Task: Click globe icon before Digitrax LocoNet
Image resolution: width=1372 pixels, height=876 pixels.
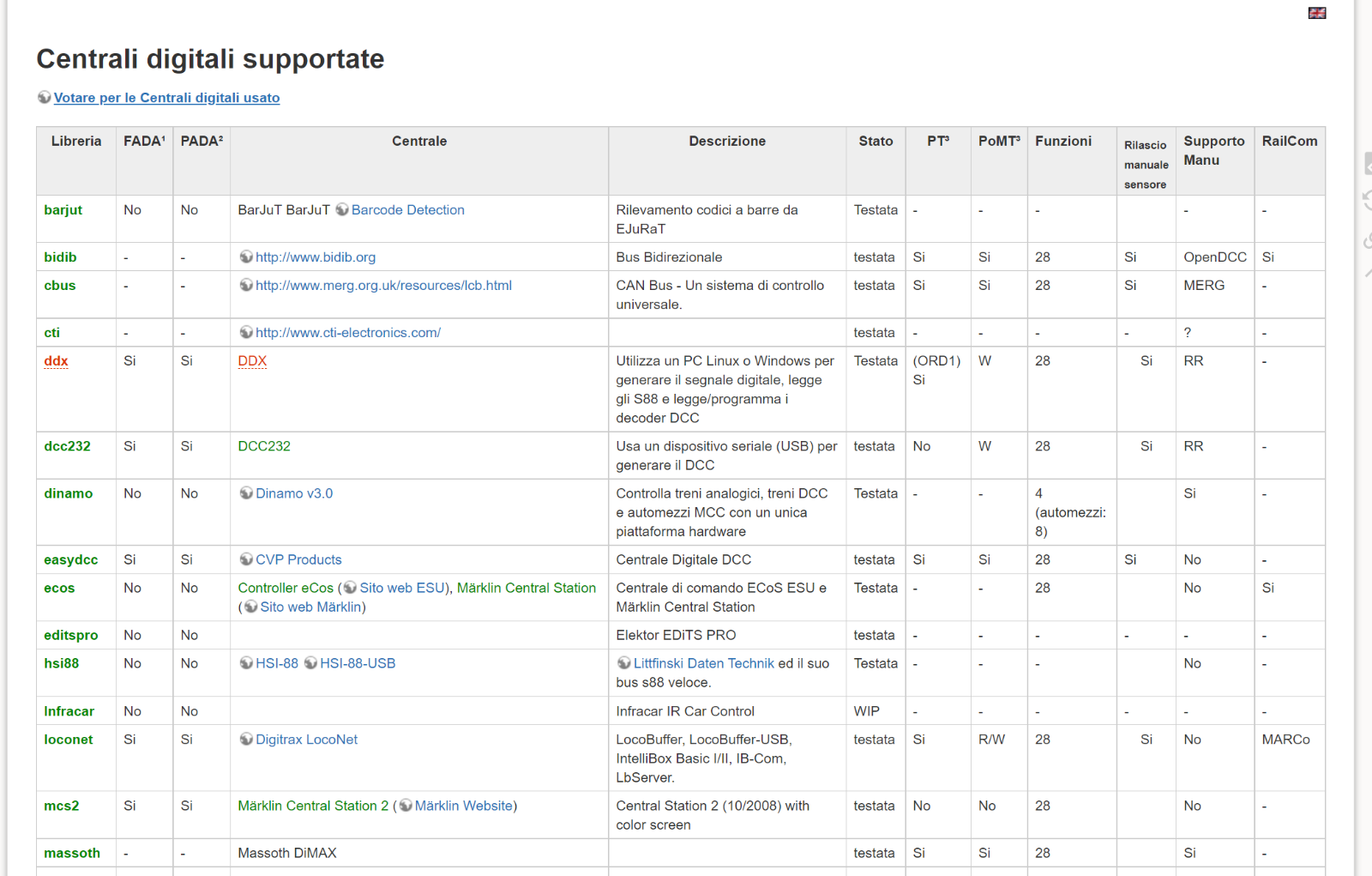Action: pyautogui.click(x=246, y=740)
